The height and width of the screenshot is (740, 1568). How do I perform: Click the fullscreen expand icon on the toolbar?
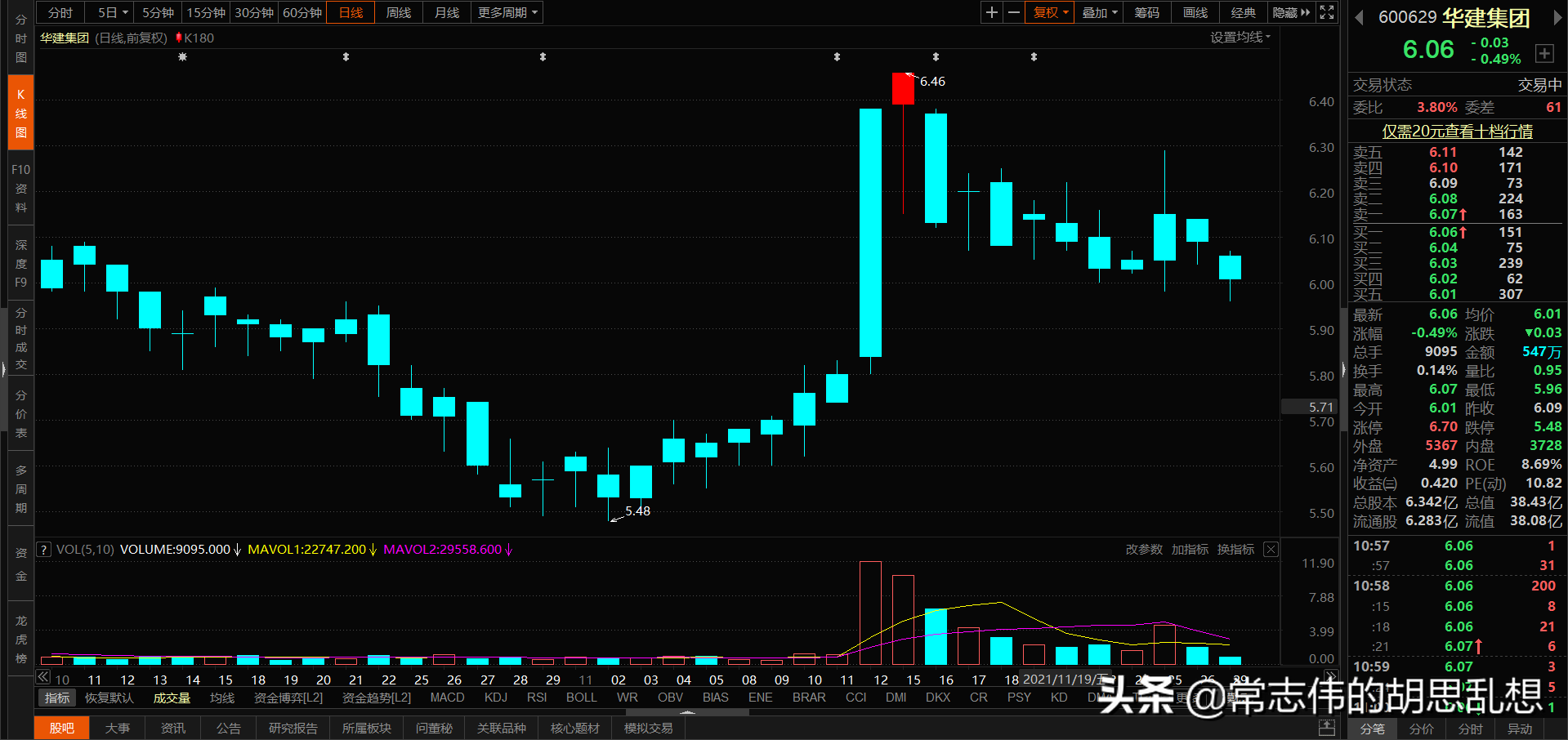1327,12
